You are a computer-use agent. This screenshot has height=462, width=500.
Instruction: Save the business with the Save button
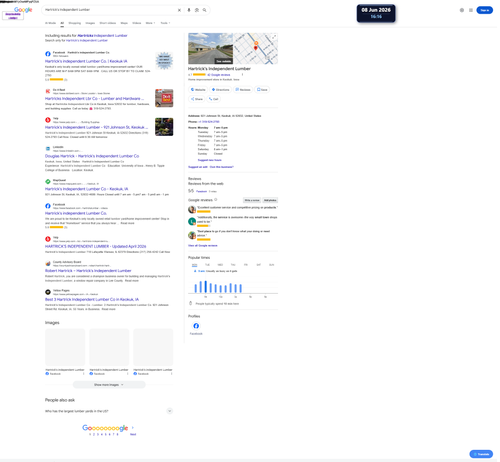point(262,90)
